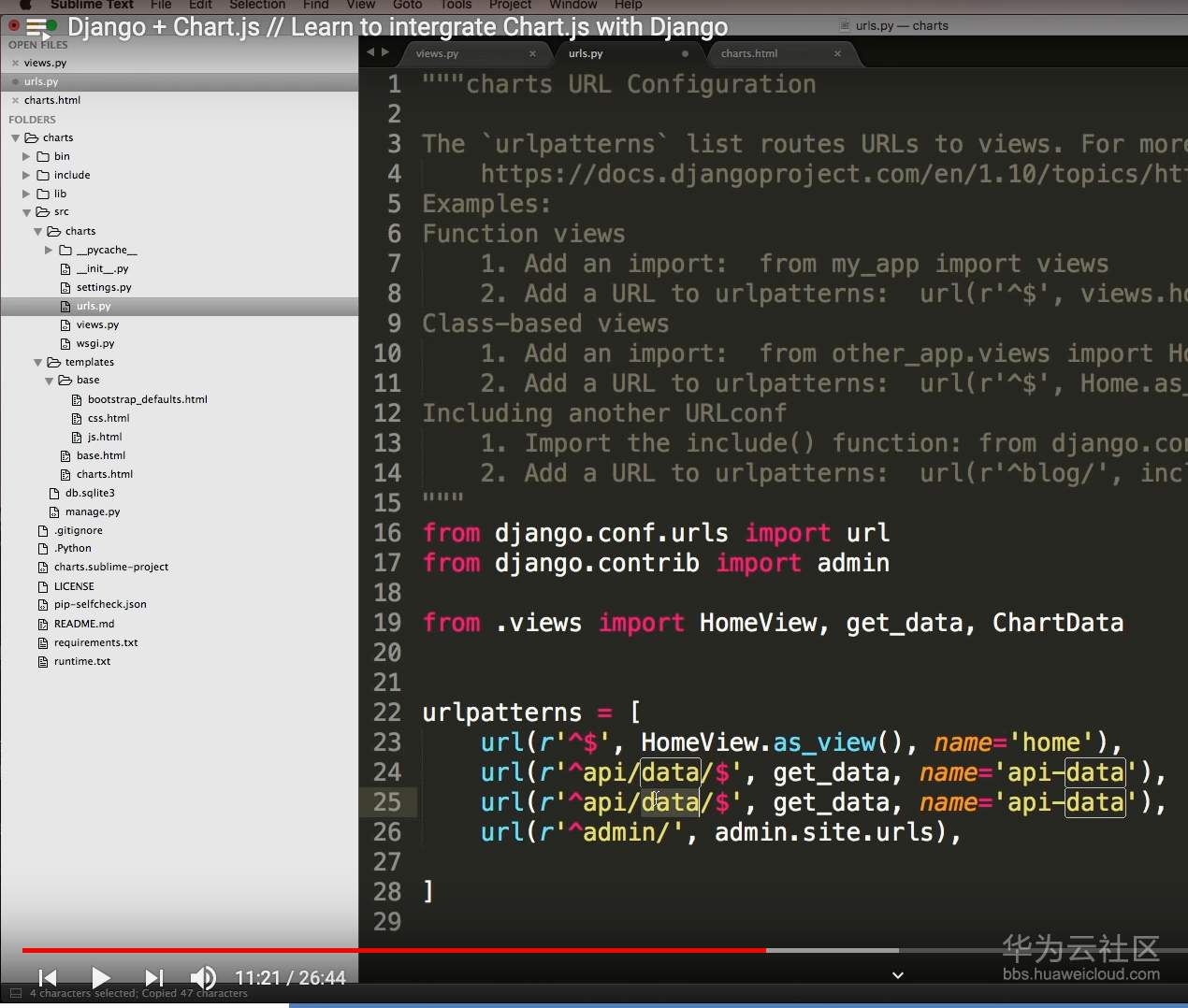Seek along the red video progress bar
Image resolution: width=1188 pixels, height=1008 pixels.
point(394,950)
